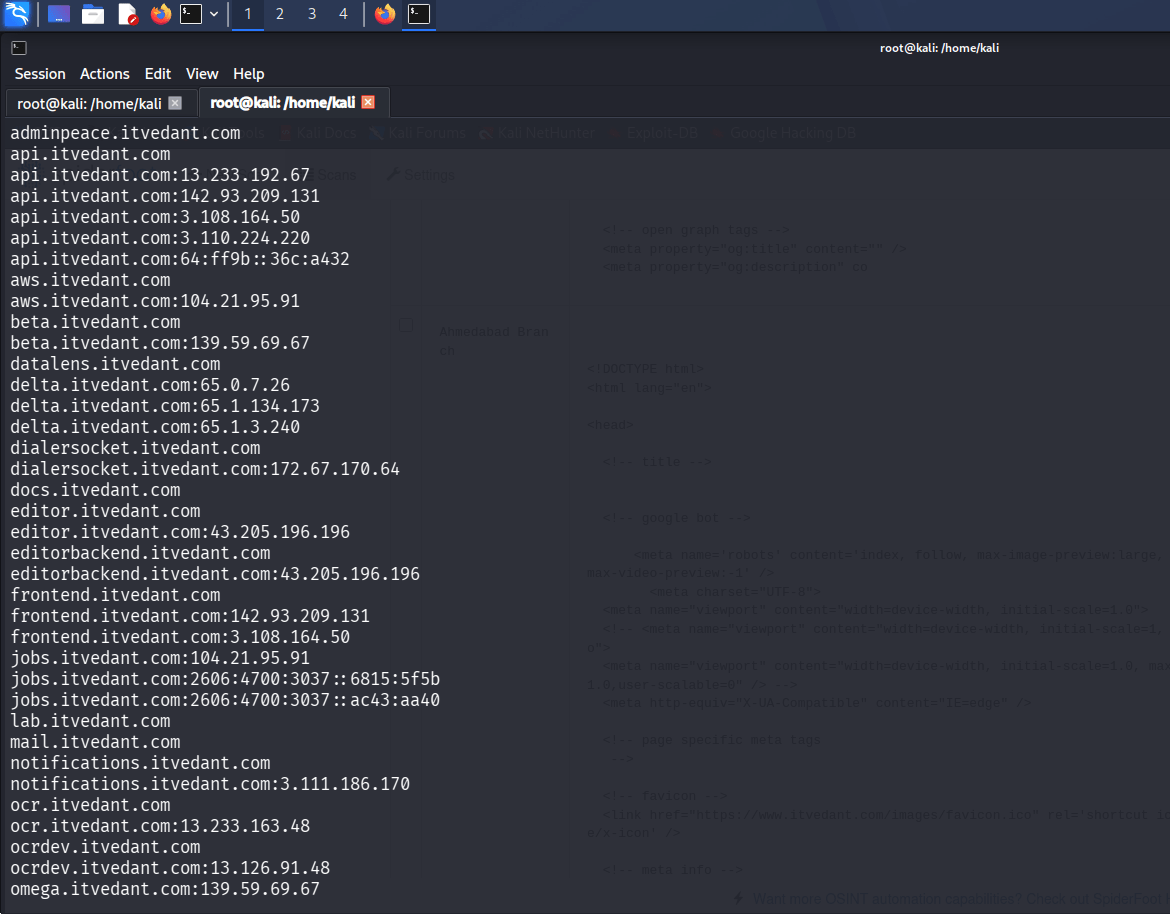The width and height of the screenshot is (1170, 914).
Task: Click jobs.itvedant.com IPv6 ending ac43:aa40
Action: pyautogui.click(x=225, y=700)
